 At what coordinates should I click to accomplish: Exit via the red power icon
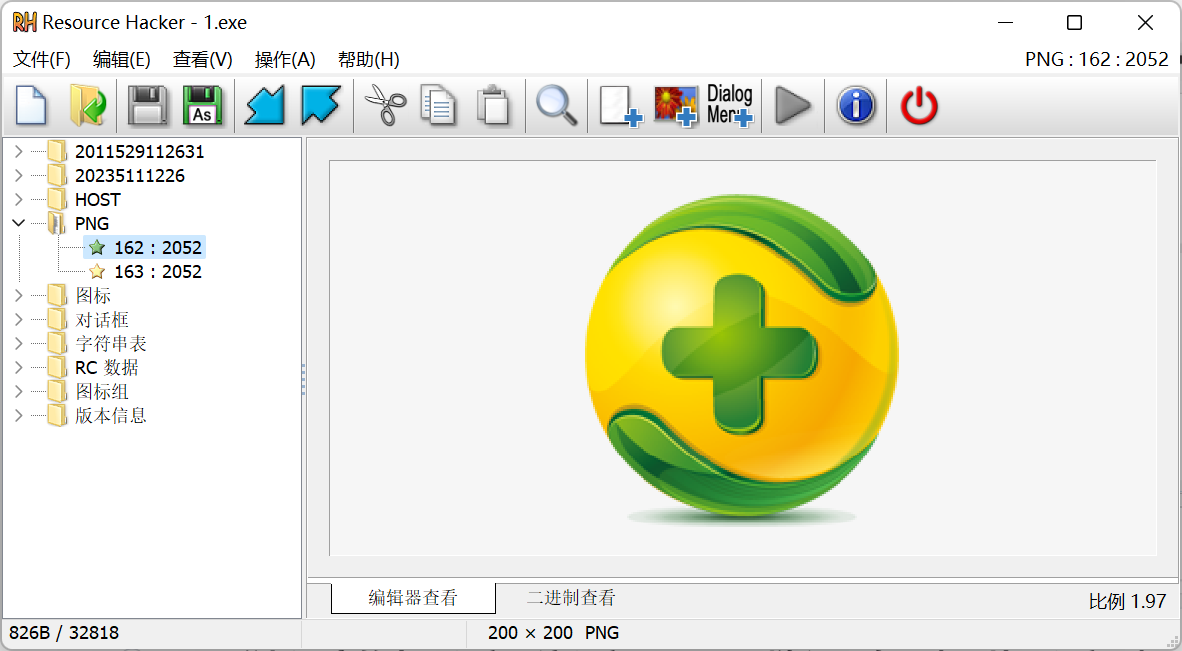coord(918,105)
